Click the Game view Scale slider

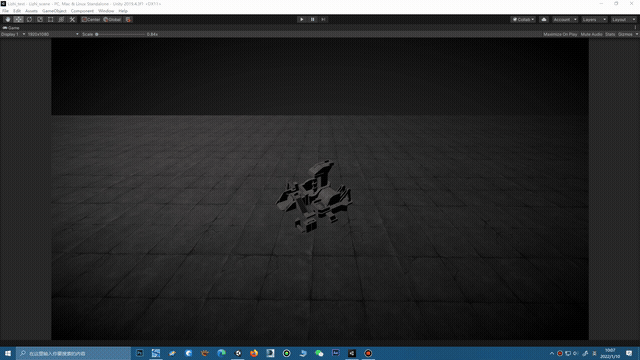coord(120,35)
